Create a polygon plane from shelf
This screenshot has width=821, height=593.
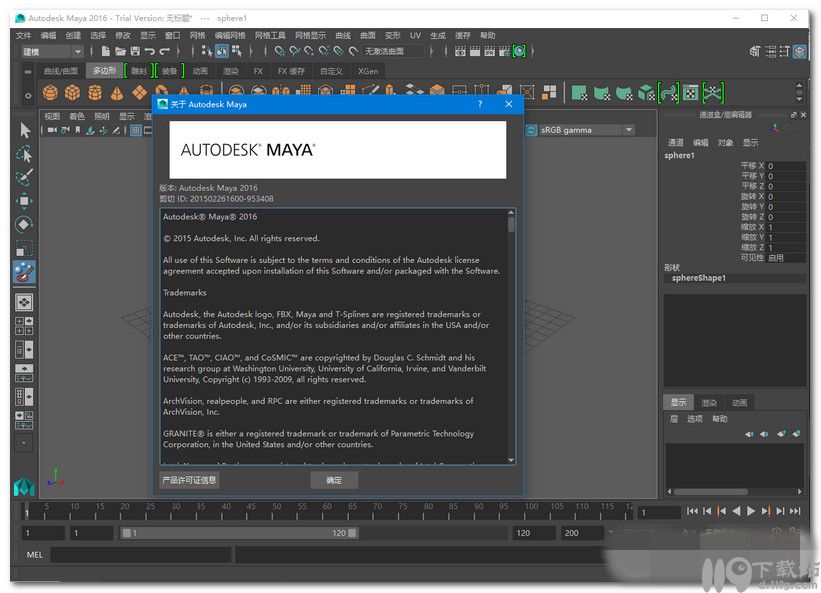point(139,93)
